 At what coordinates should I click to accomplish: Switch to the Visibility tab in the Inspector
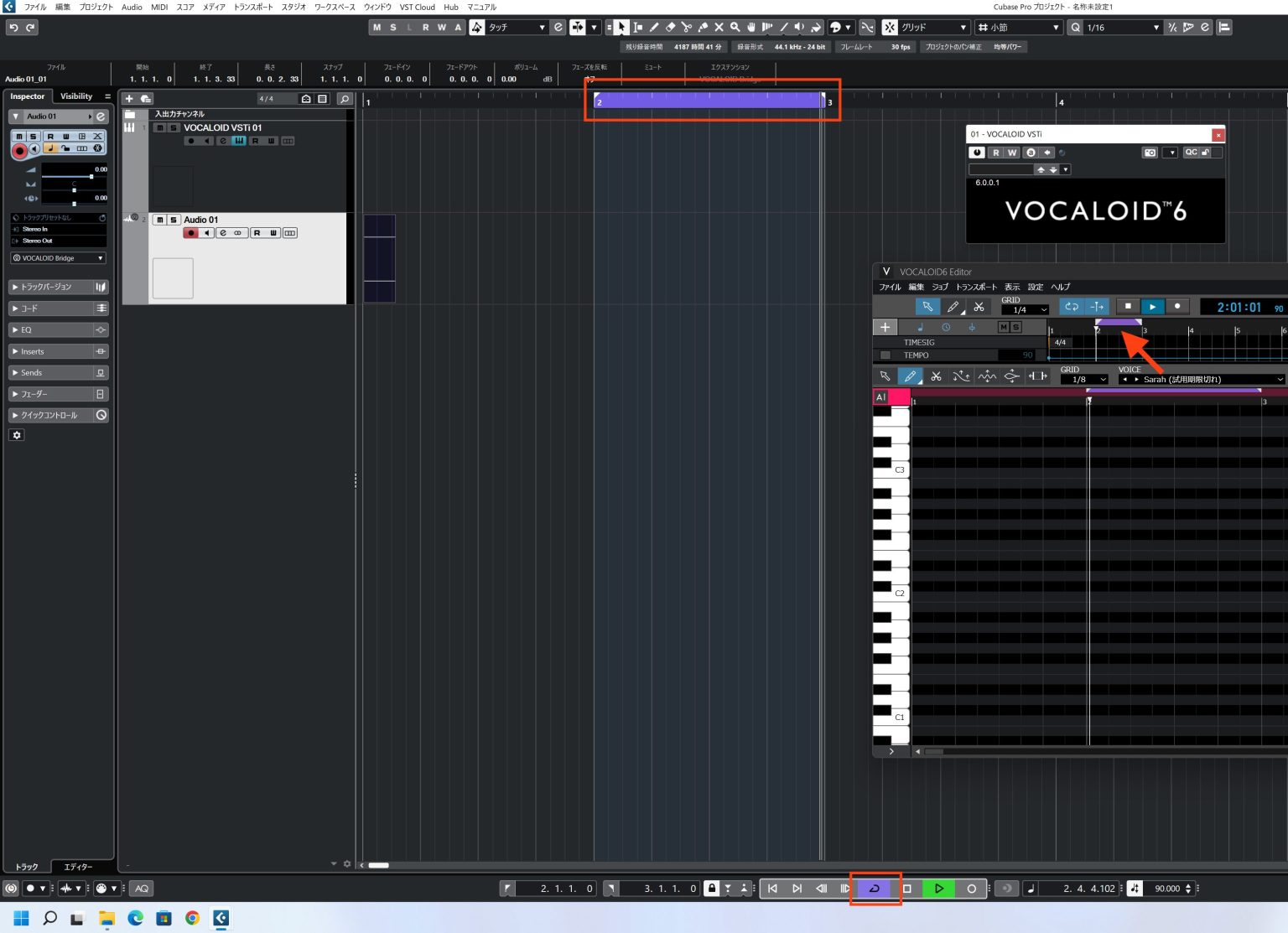75,96
